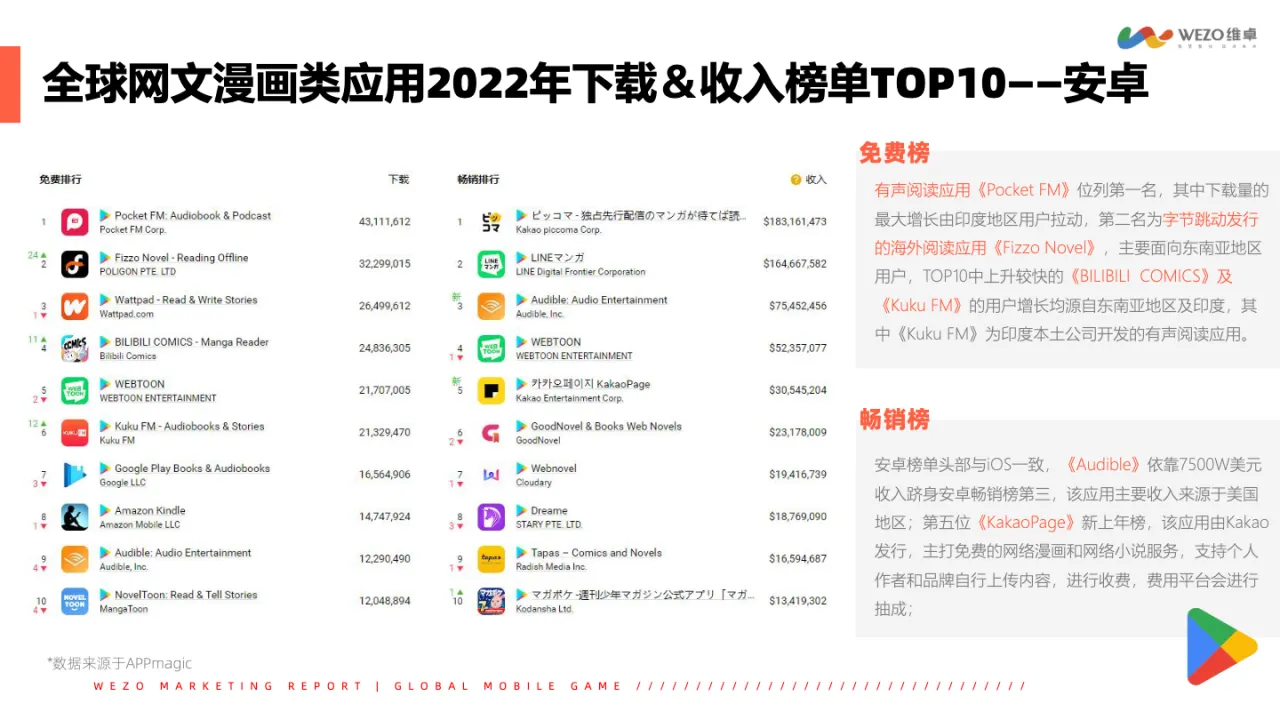Click the Pocket FM app icon

point(74,222)
